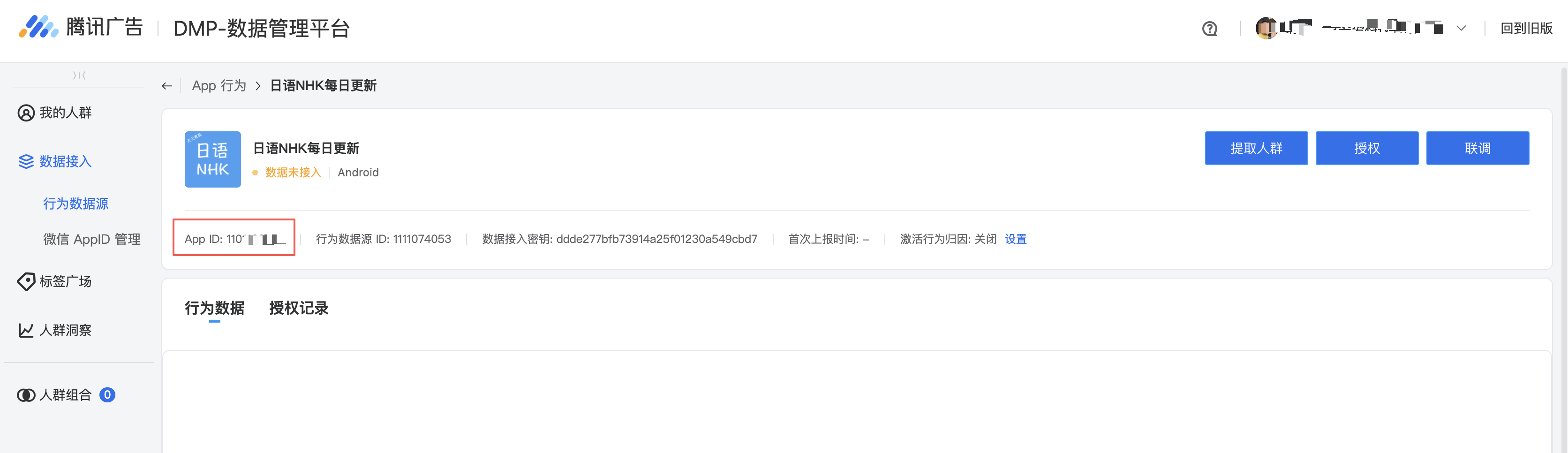
Task: Click the 首次上报时间 field
Action: coord(829,239)
